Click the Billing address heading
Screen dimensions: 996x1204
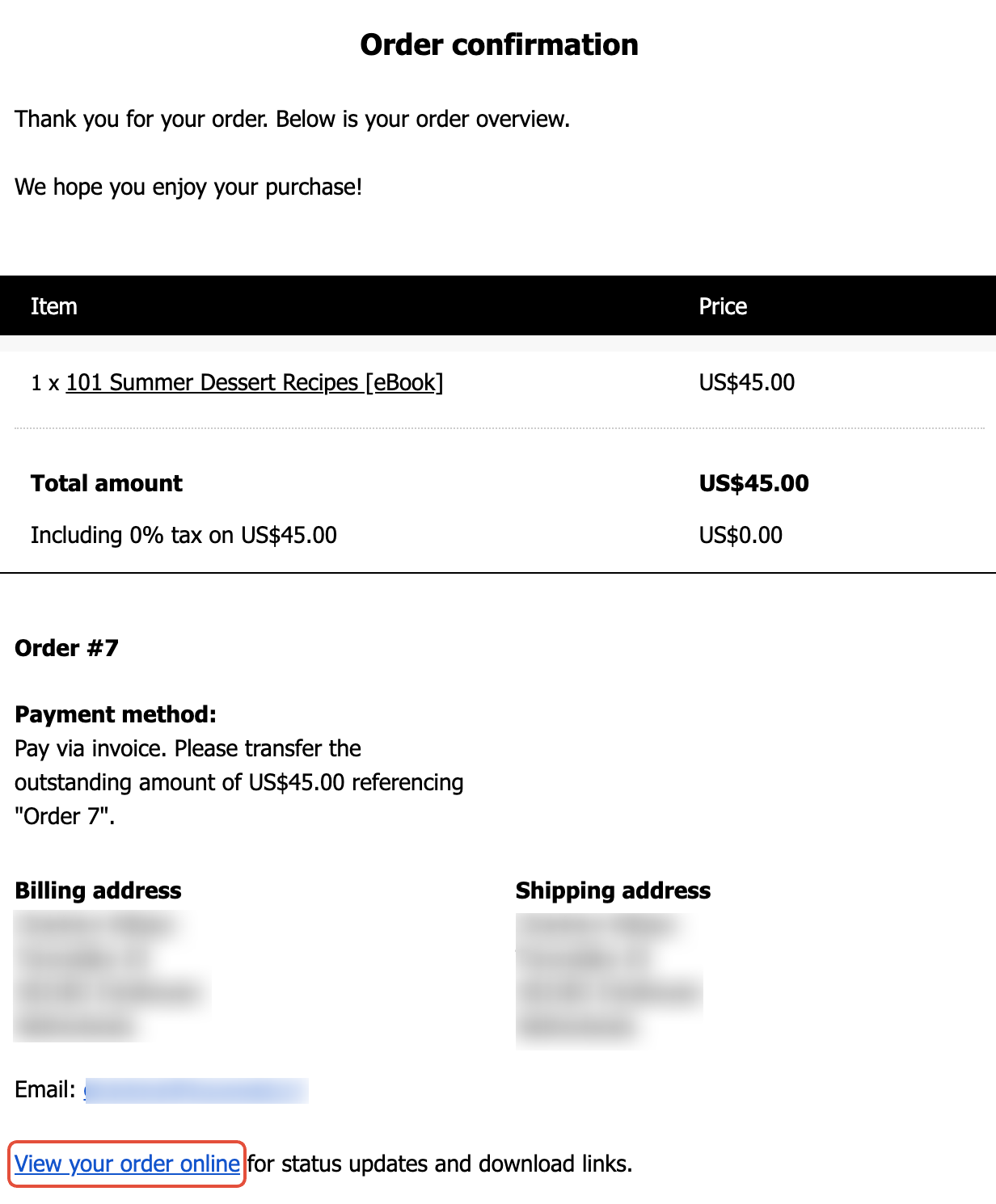98,890
